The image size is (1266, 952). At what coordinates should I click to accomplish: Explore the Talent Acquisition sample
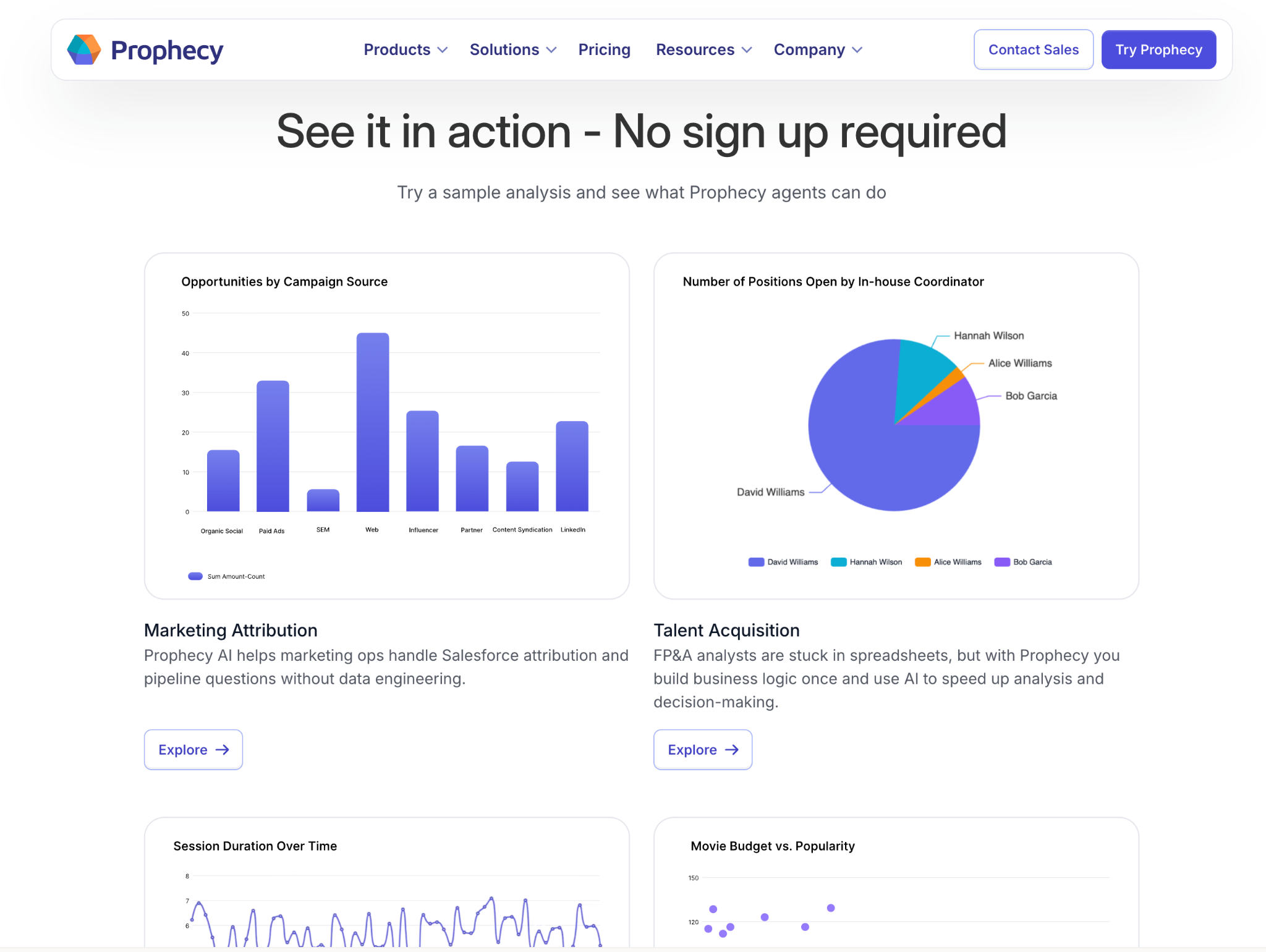tap(703, 749)
